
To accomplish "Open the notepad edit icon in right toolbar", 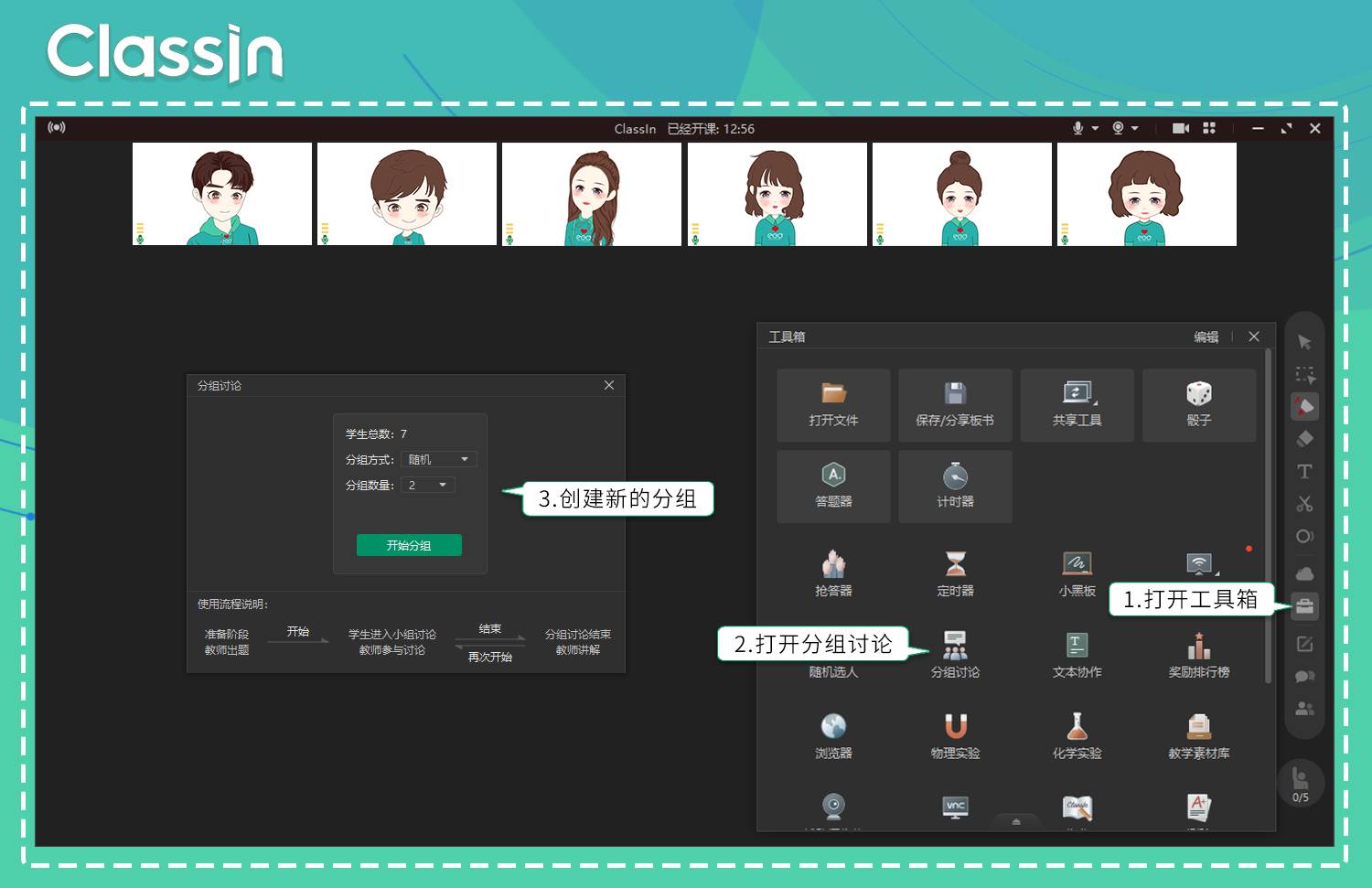I will click(x=1304, y=644).
